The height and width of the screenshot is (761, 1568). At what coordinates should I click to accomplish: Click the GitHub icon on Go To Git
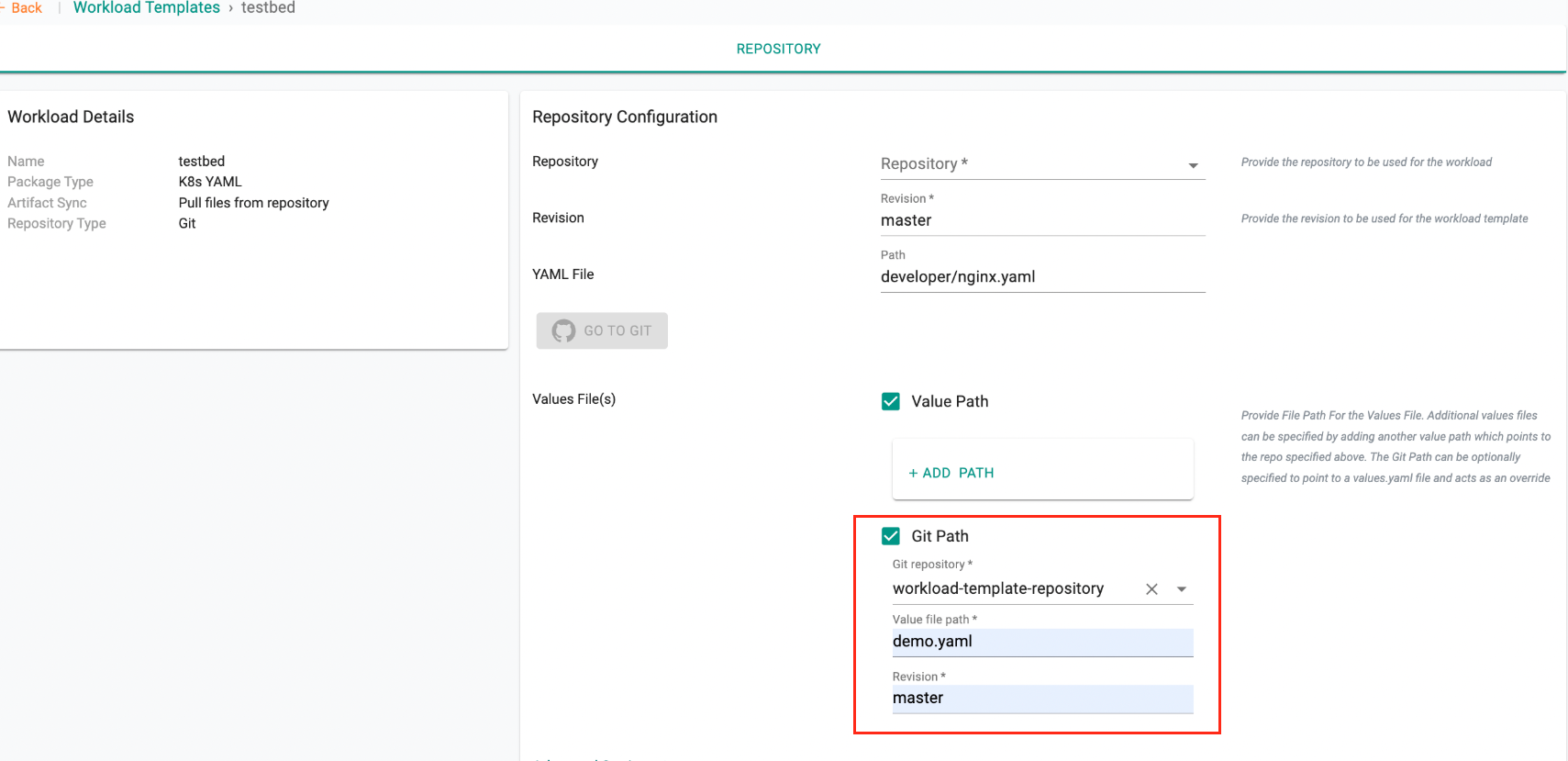click(563, 330)
